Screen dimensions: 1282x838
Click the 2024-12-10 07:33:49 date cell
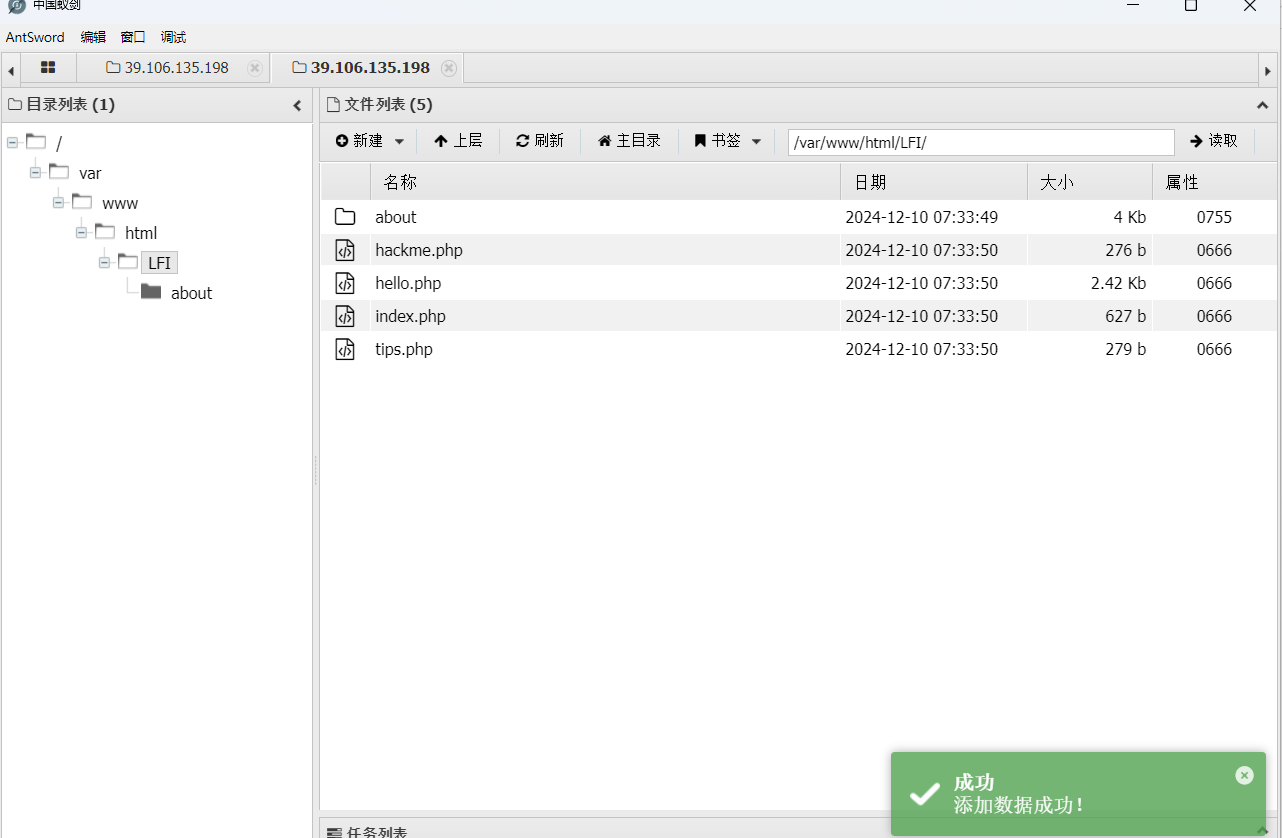point(921,217)
